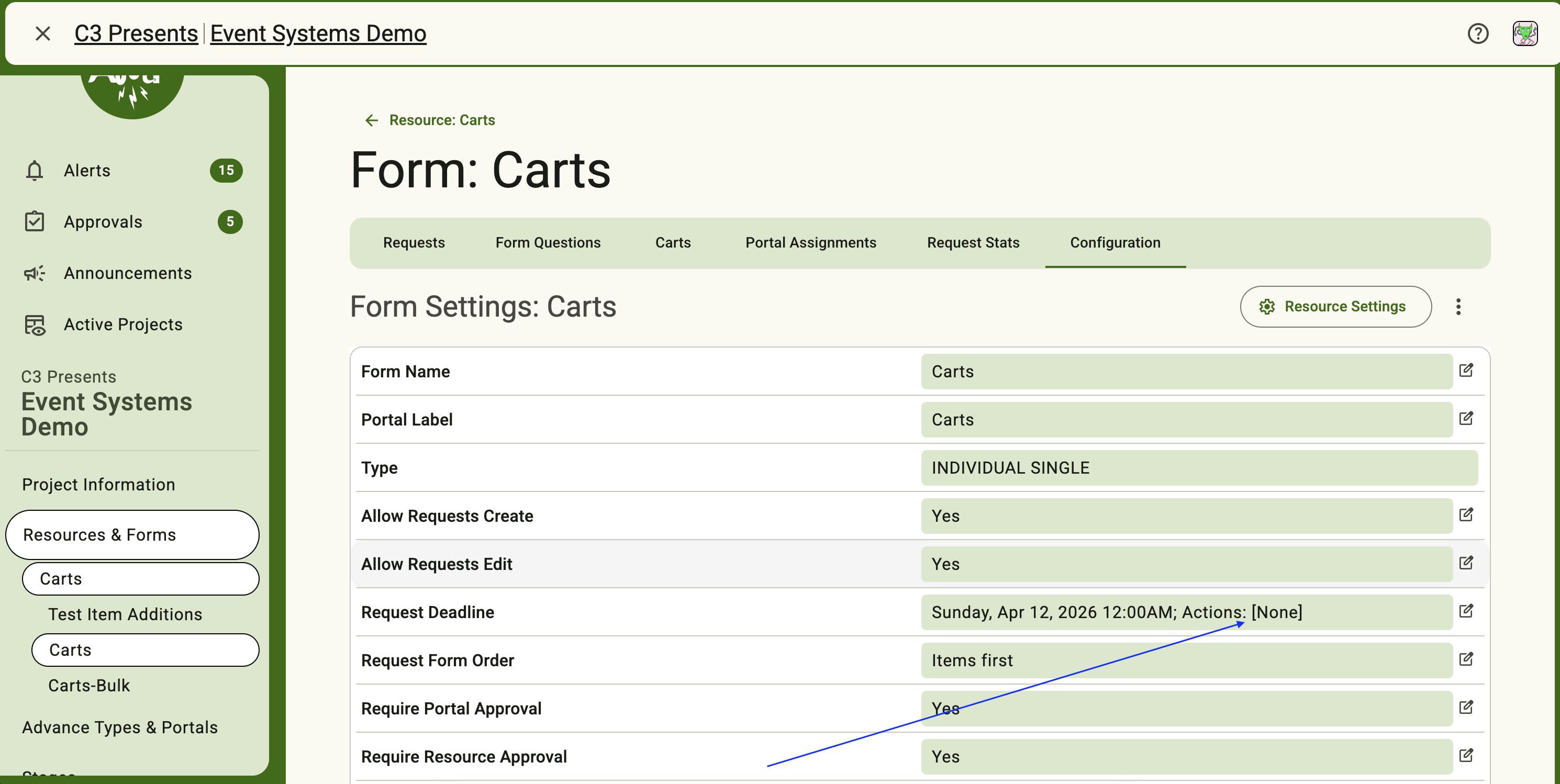Click the Request Form Order label
Screen dimensions: 1560x784
click(437, 660)
